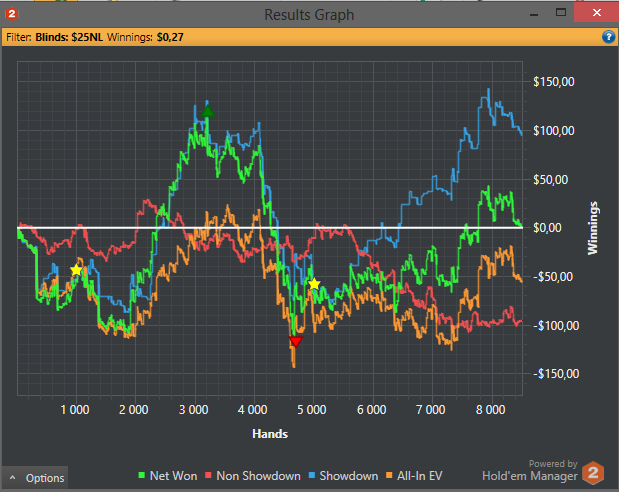Click the red lowest-point triangle marker
619x492 pixels.
[295, 341]
